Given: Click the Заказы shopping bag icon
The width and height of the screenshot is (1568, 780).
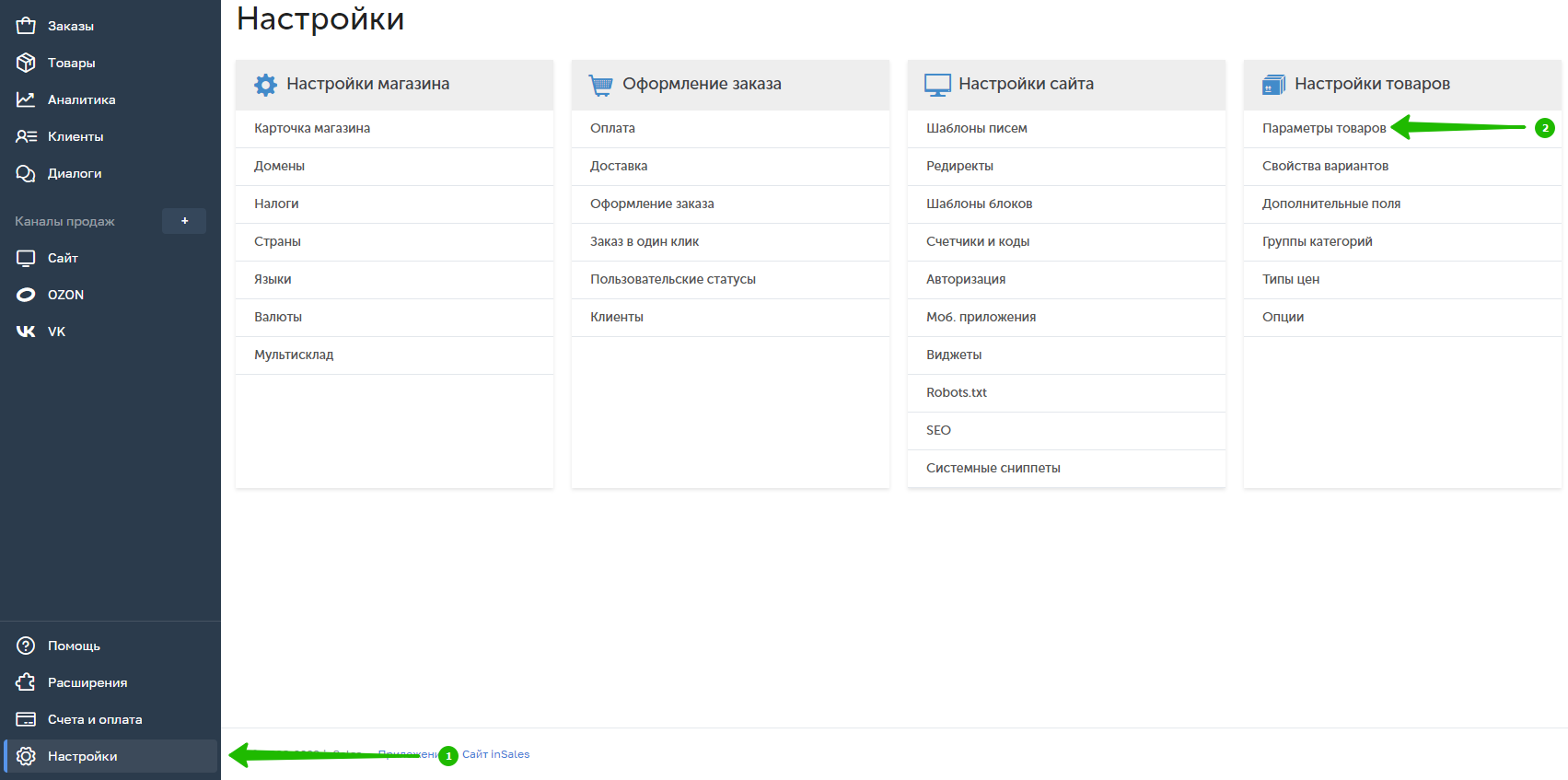Looking at the screenshot, I should click(26, 26).
